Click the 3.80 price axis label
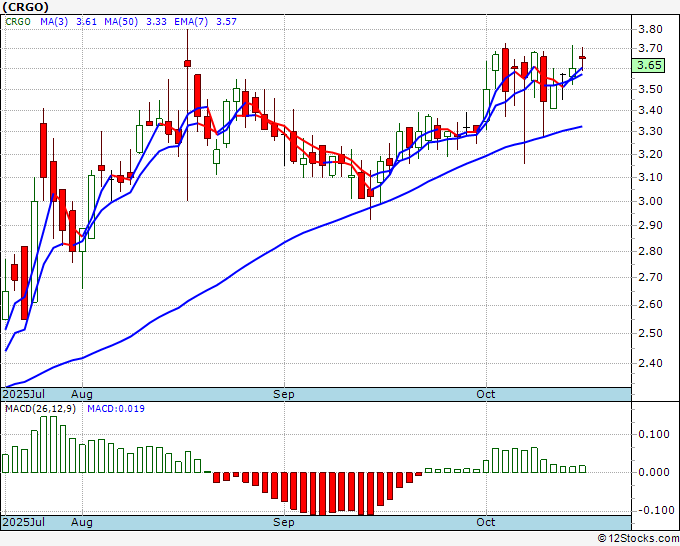Screen dimensions: 680x546 click(650, 29)
